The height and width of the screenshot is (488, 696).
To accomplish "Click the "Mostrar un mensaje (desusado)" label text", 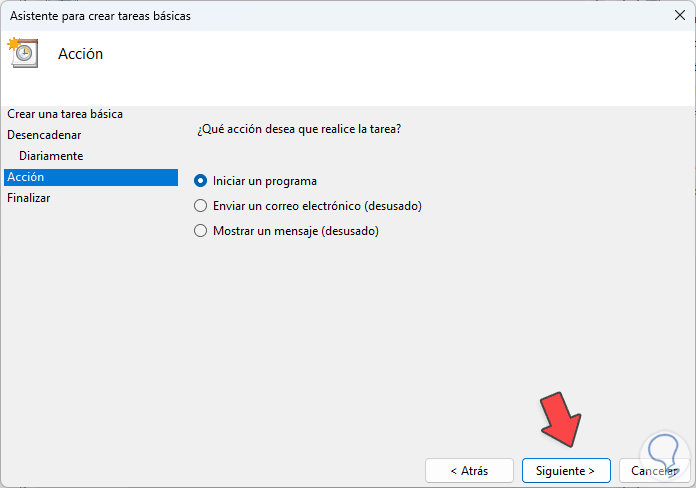I will click(296, 231).
